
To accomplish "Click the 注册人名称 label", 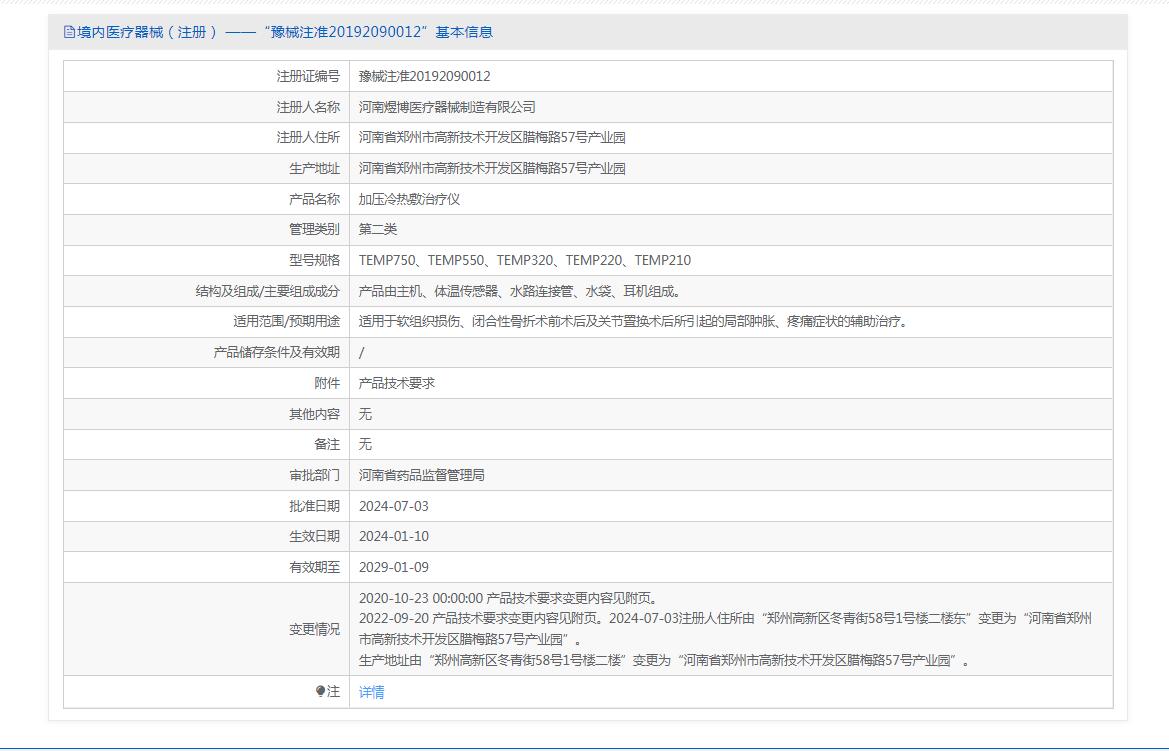I will click(308, 107).
